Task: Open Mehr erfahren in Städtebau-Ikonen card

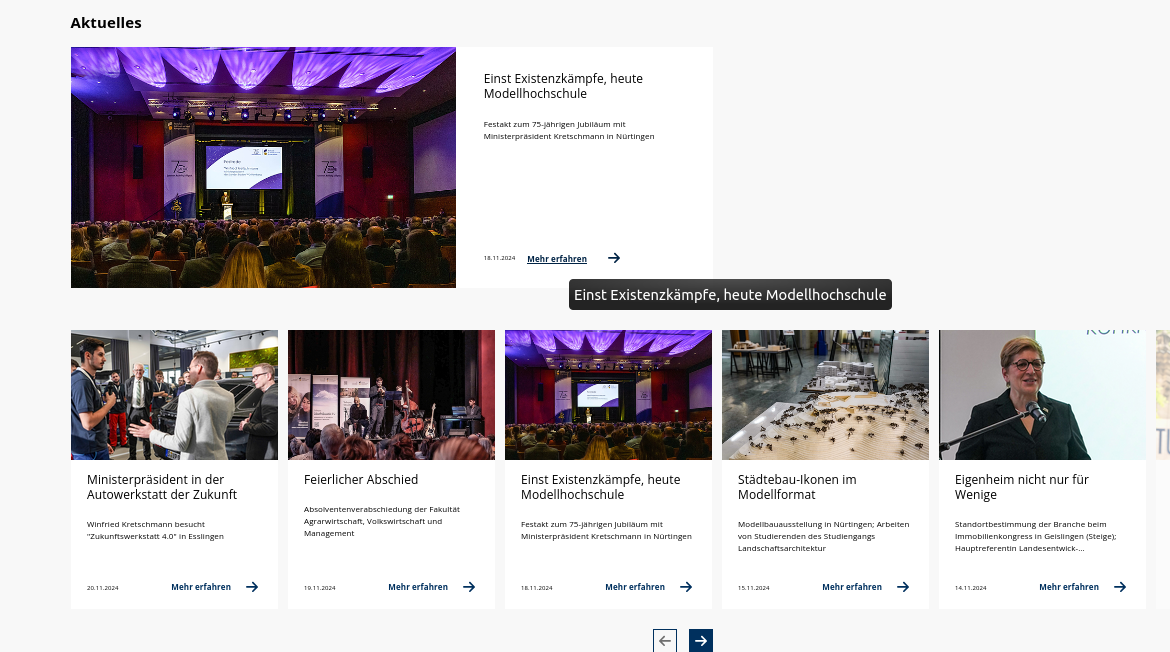Action: [852, 587]
